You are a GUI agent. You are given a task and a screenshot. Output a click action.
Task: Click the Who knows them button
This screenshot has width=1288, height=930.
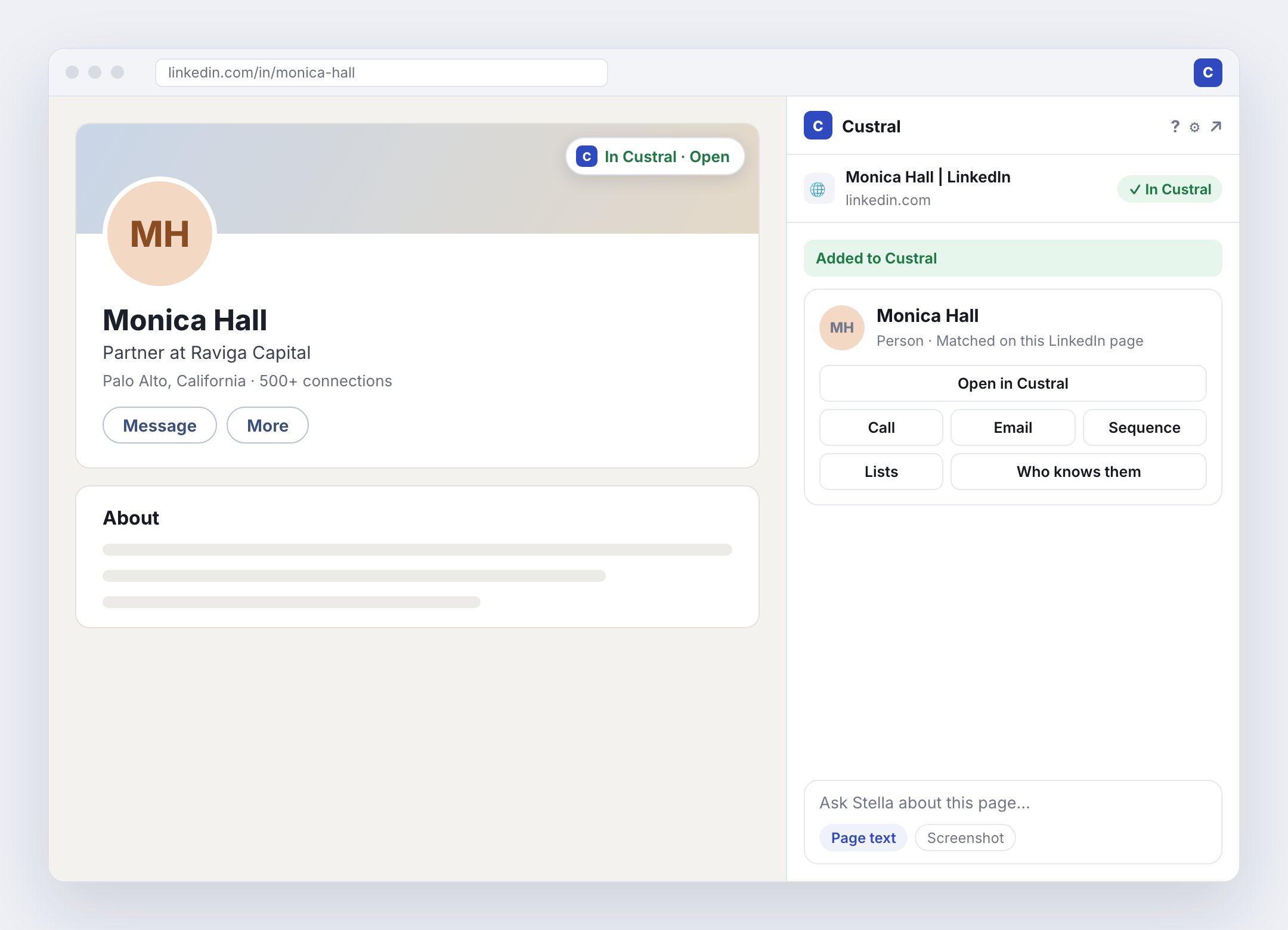pos(1079,472)
